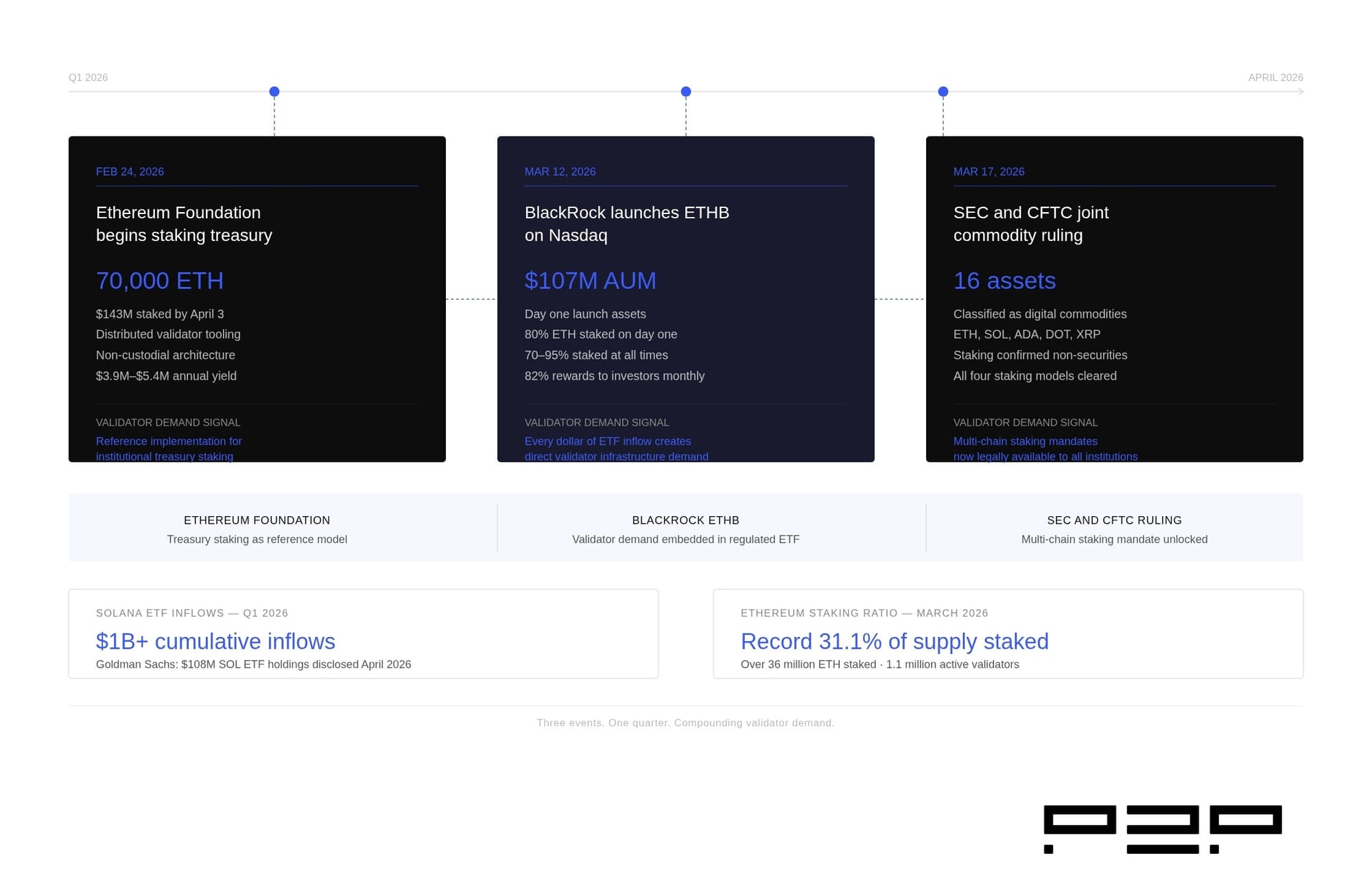This screenshot has height=895, width=1372.
Task: Click the $107M AUM stat
Action: point(590,281)
